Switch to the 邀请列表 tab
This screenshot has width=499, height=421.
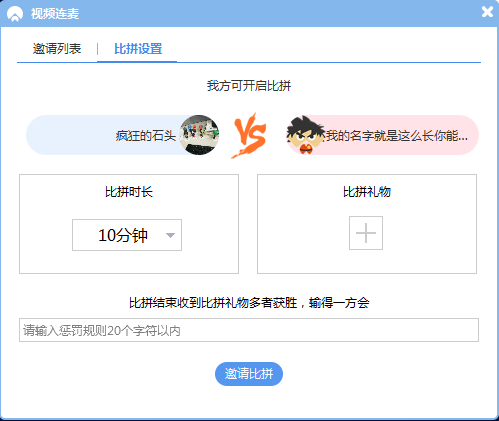pyautogui.click(x=57, y=49)
